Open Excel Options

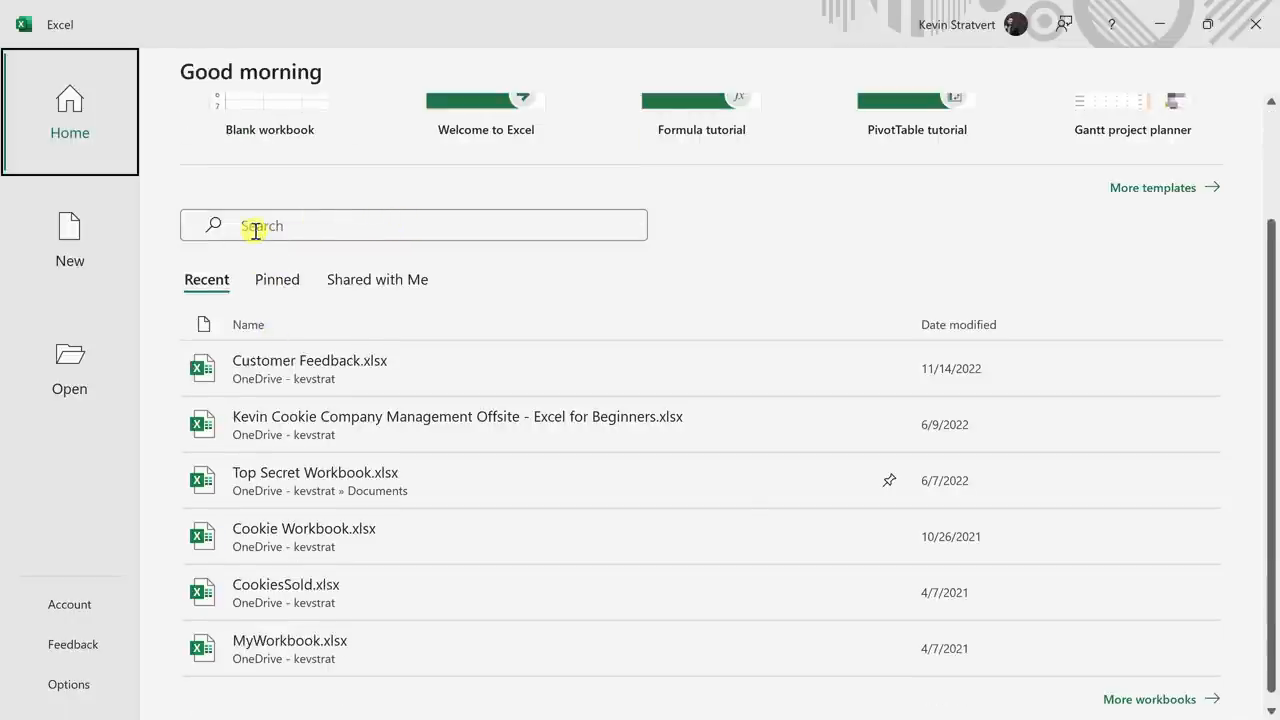[x=69, y=685]
